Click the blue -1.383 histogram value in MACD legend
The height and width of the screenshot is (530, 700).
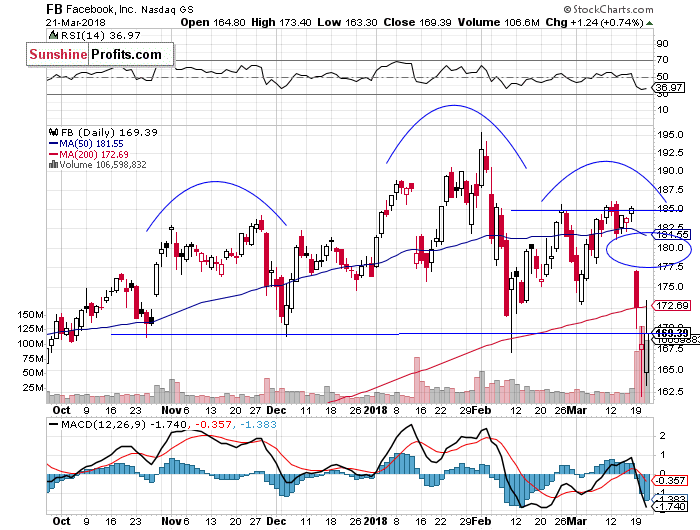click(x=258, y=425)
